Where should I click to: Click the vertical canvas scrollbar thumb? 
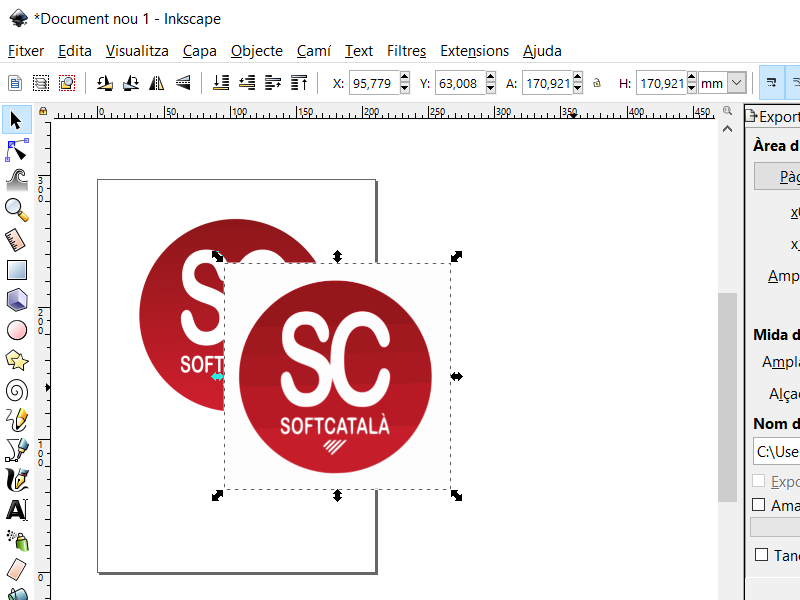(x=727, y=397)
